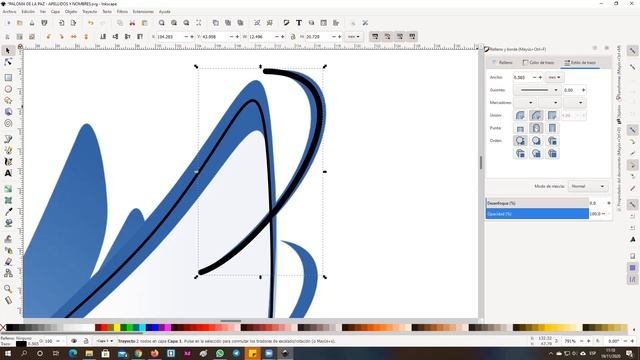This screenshot has width=640, height=360.
Task: Select the Text tool in the toolbox
Action: 8,173
